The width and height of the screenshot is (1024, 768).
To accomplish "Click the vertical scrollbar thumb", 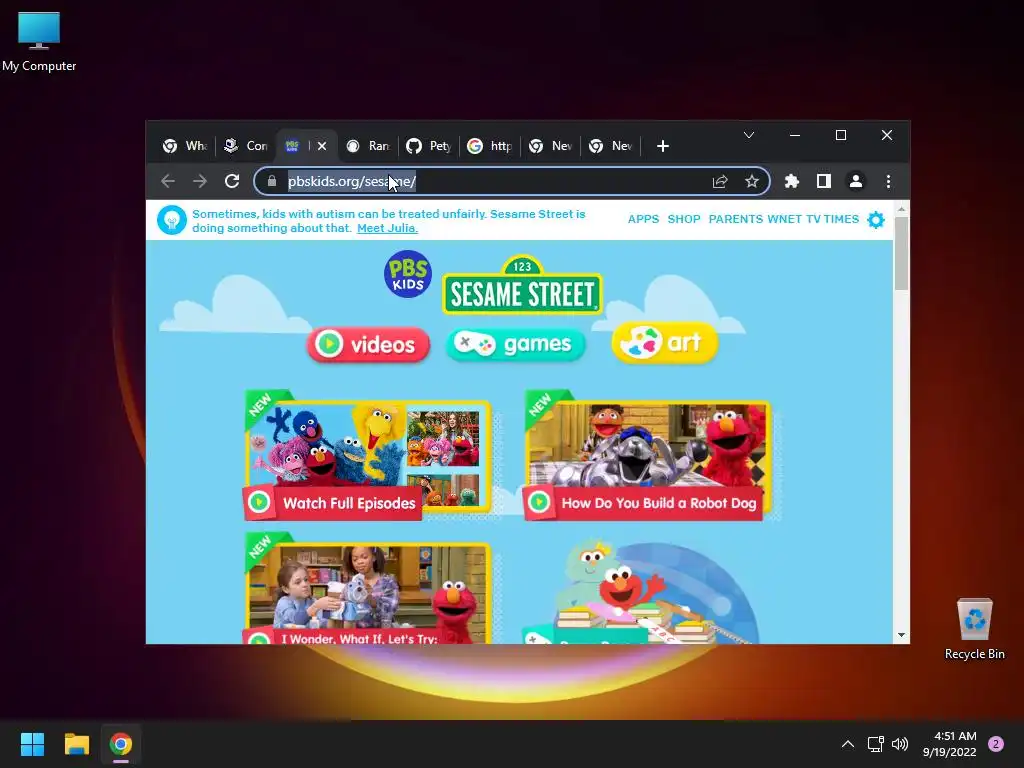I will [x=901, y=253].
